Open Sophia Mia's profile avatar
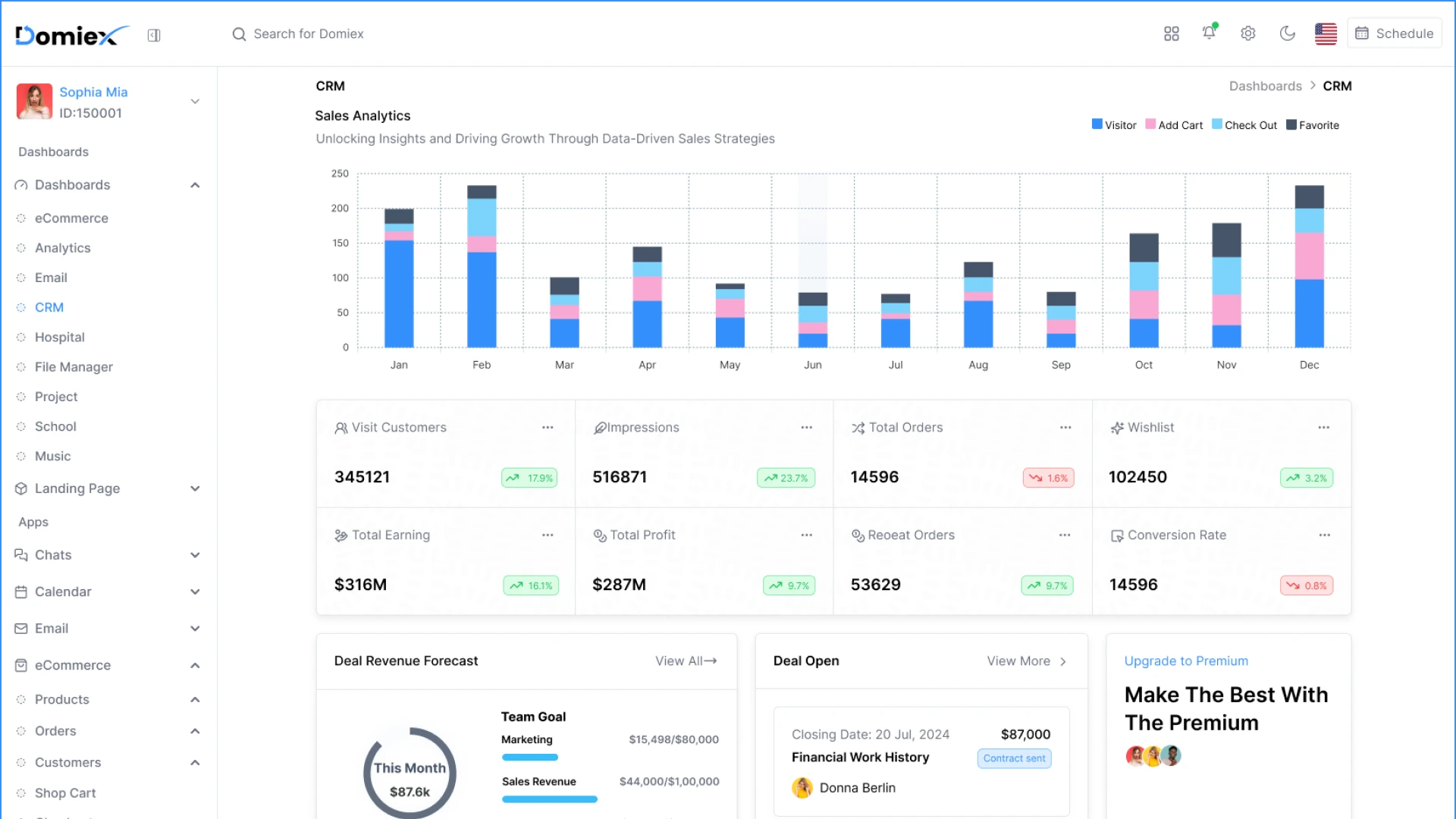The image size is (1456, 819). coord(34,102)
